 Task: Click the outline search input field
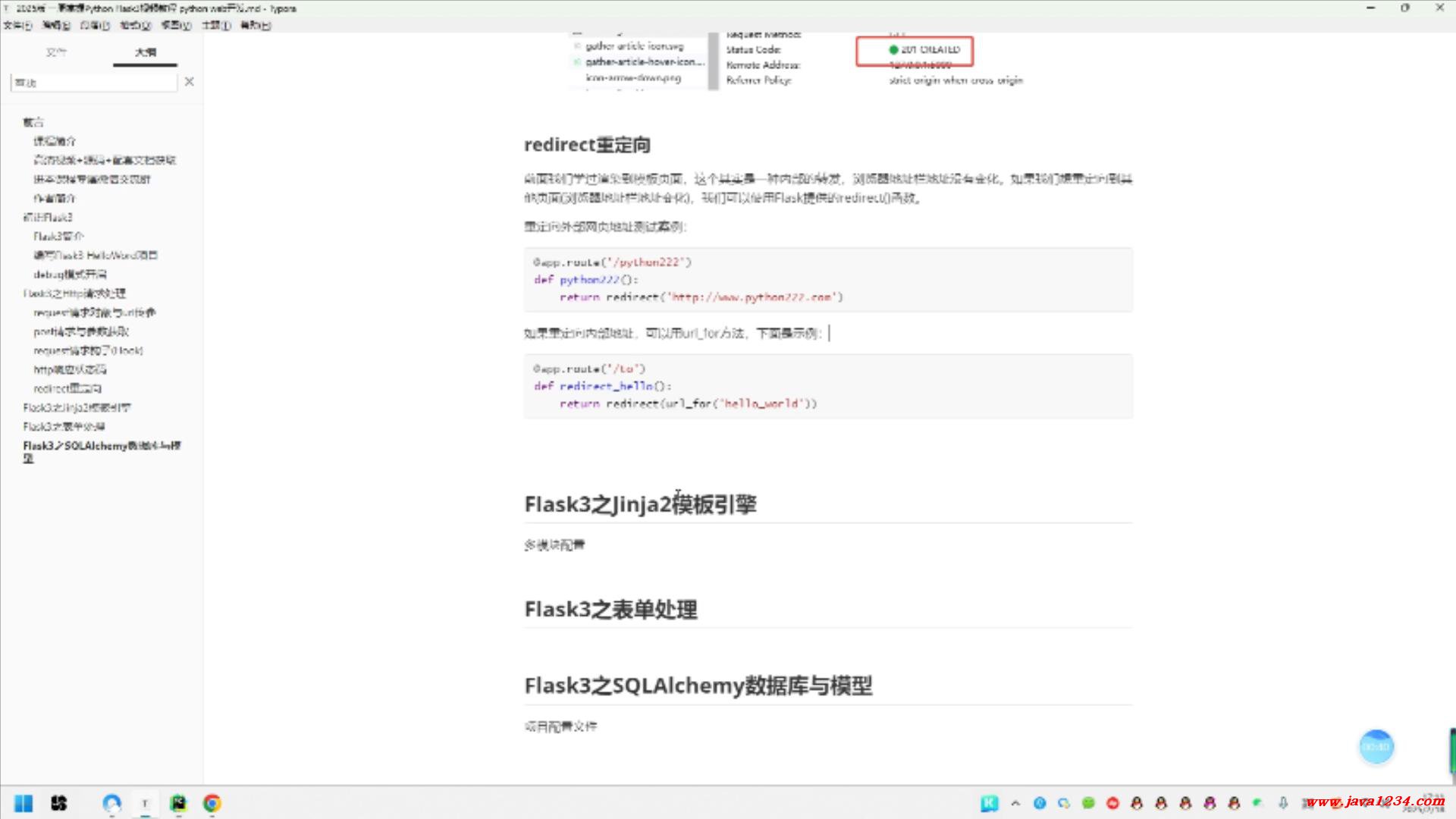(93, 82)
